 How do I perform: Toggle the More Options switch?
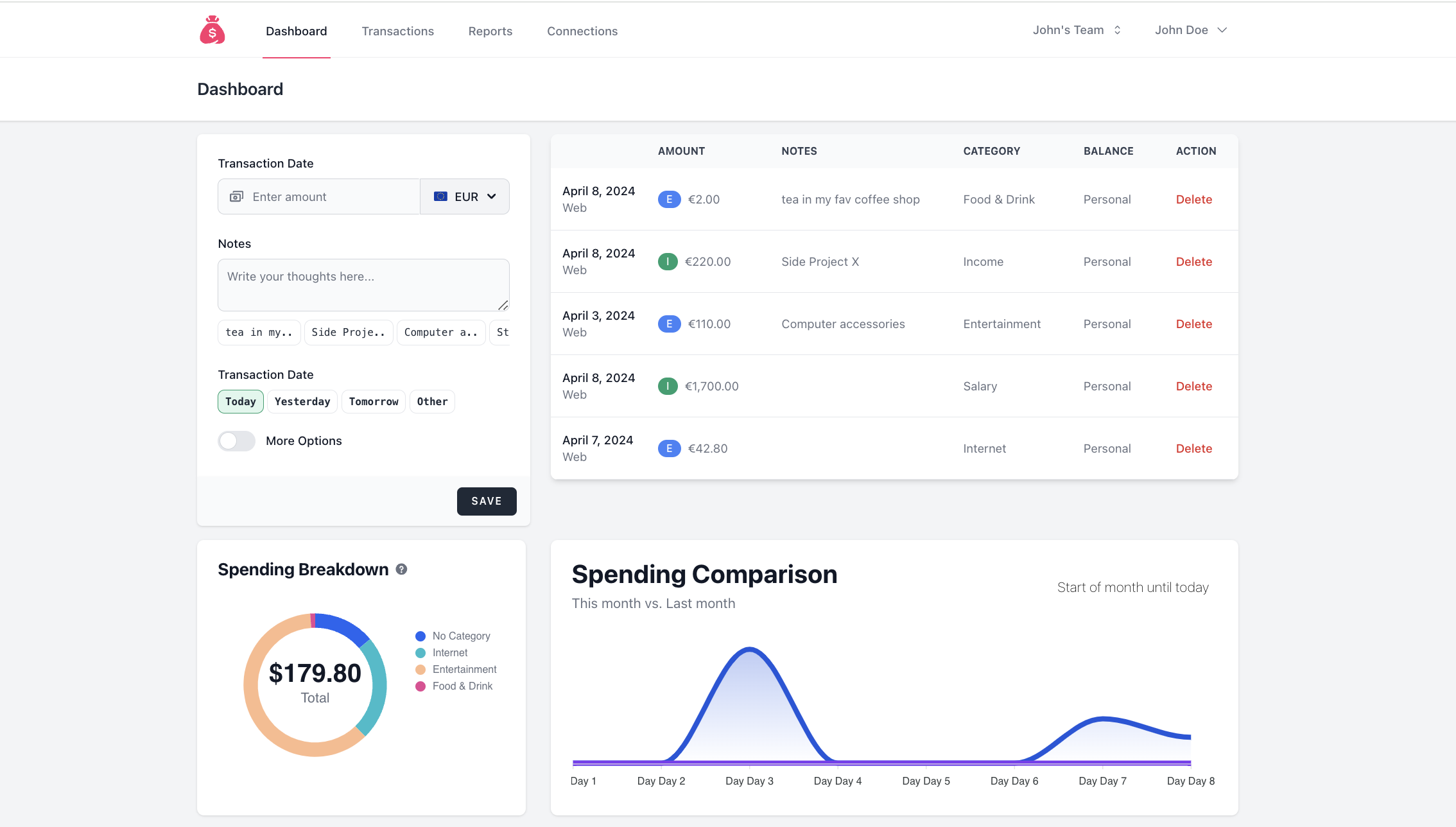(236, 440)
